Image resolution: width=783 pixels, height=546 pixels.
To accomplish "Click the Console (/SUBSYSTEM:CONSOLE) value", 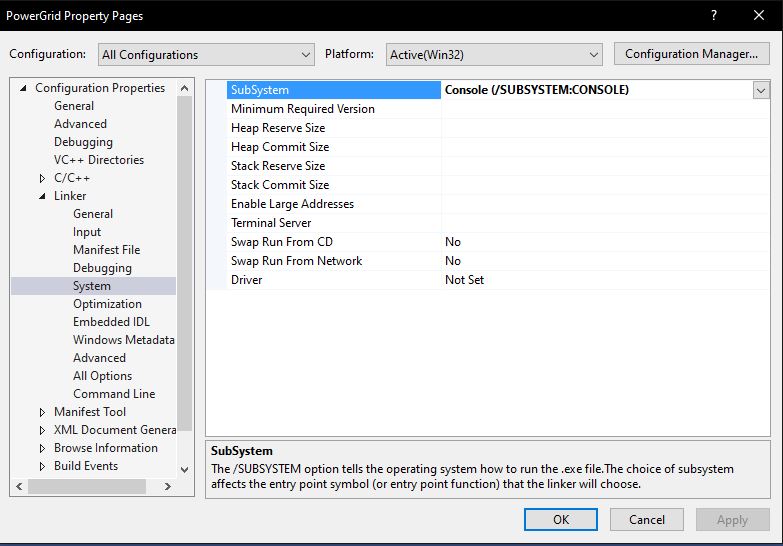I will tap(537, 90).
